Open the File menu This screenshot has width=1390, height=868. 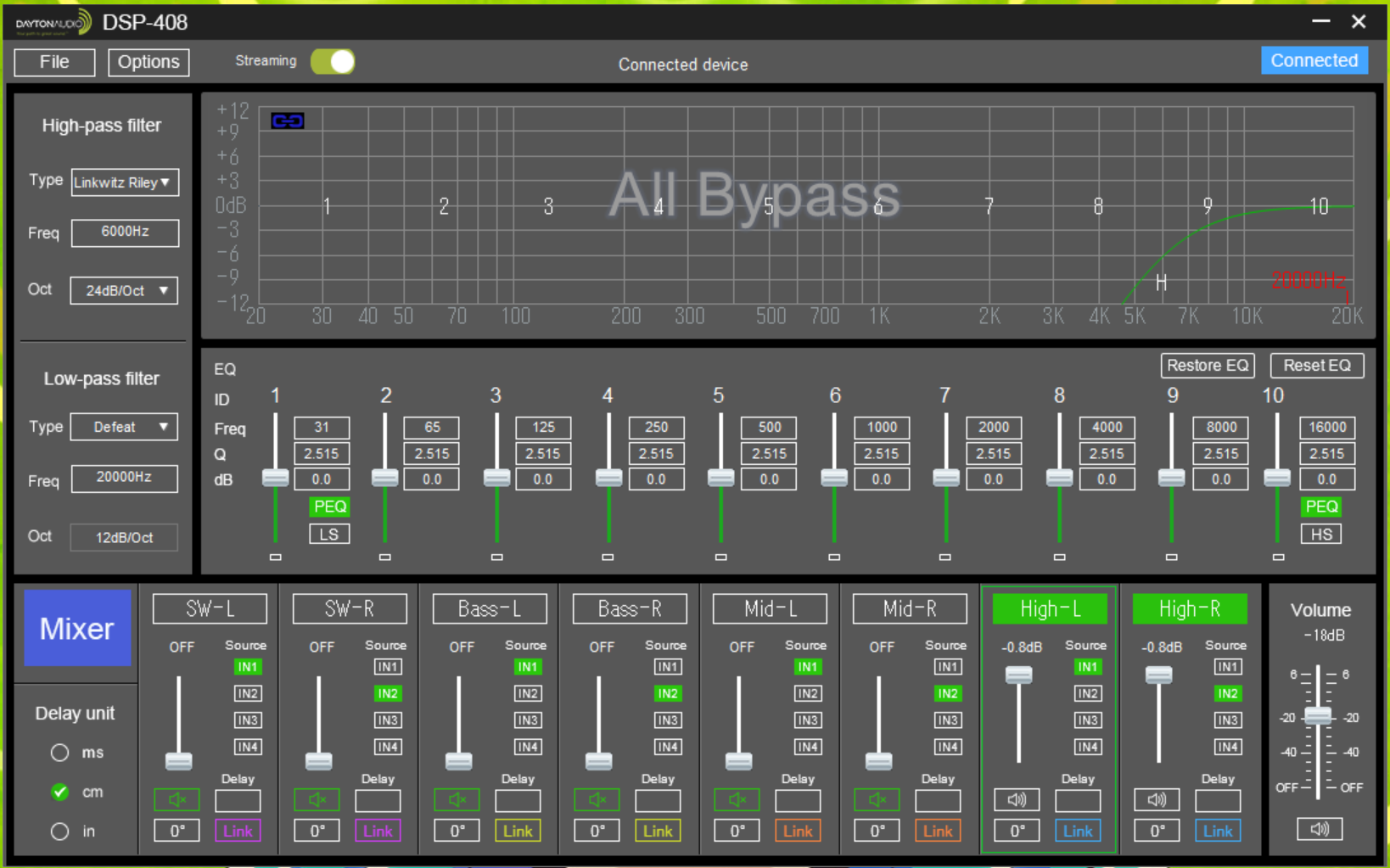point(54,62)
